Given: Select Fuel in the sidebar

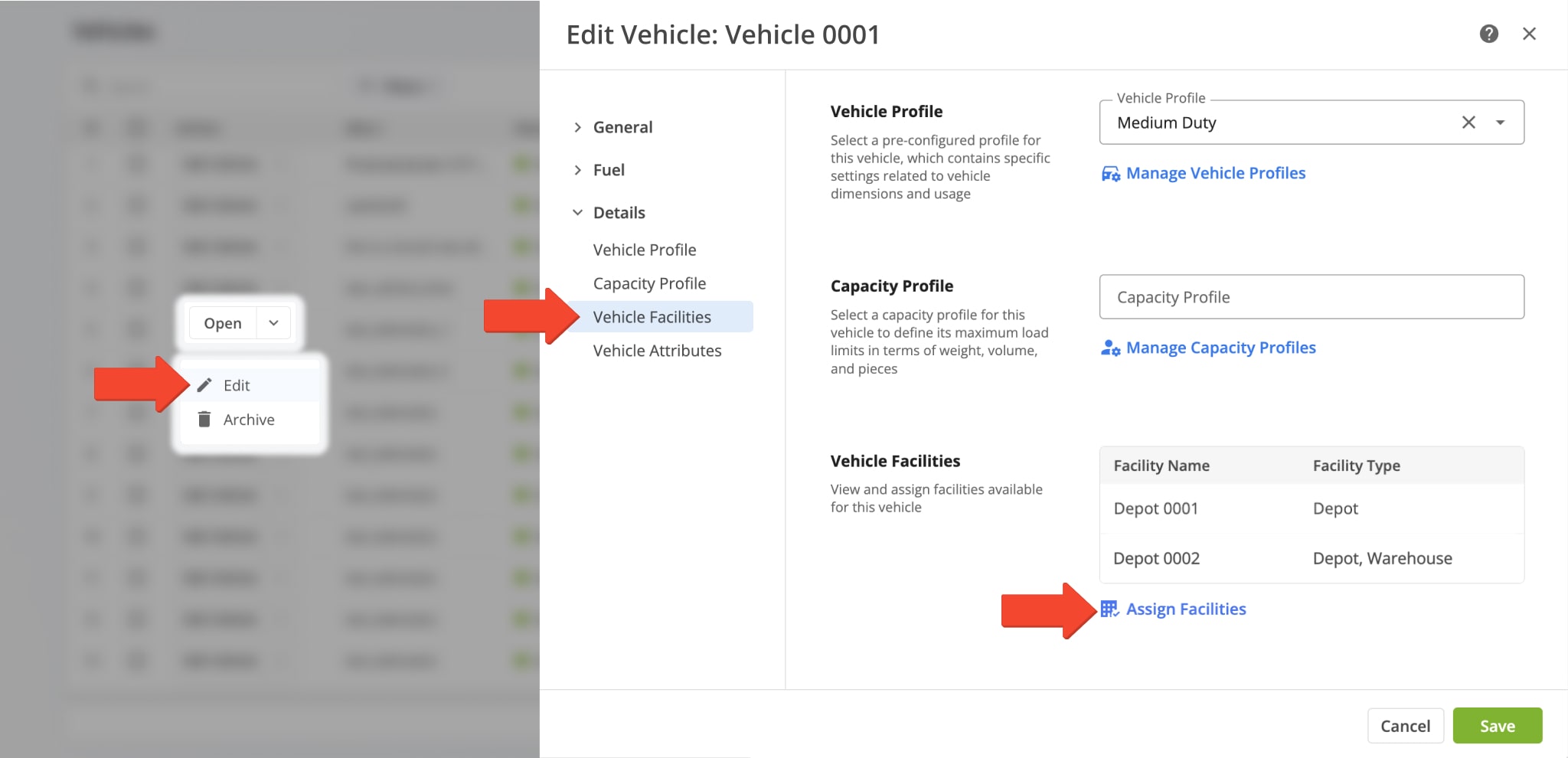Looking at the screenshot, I should 609,170.
